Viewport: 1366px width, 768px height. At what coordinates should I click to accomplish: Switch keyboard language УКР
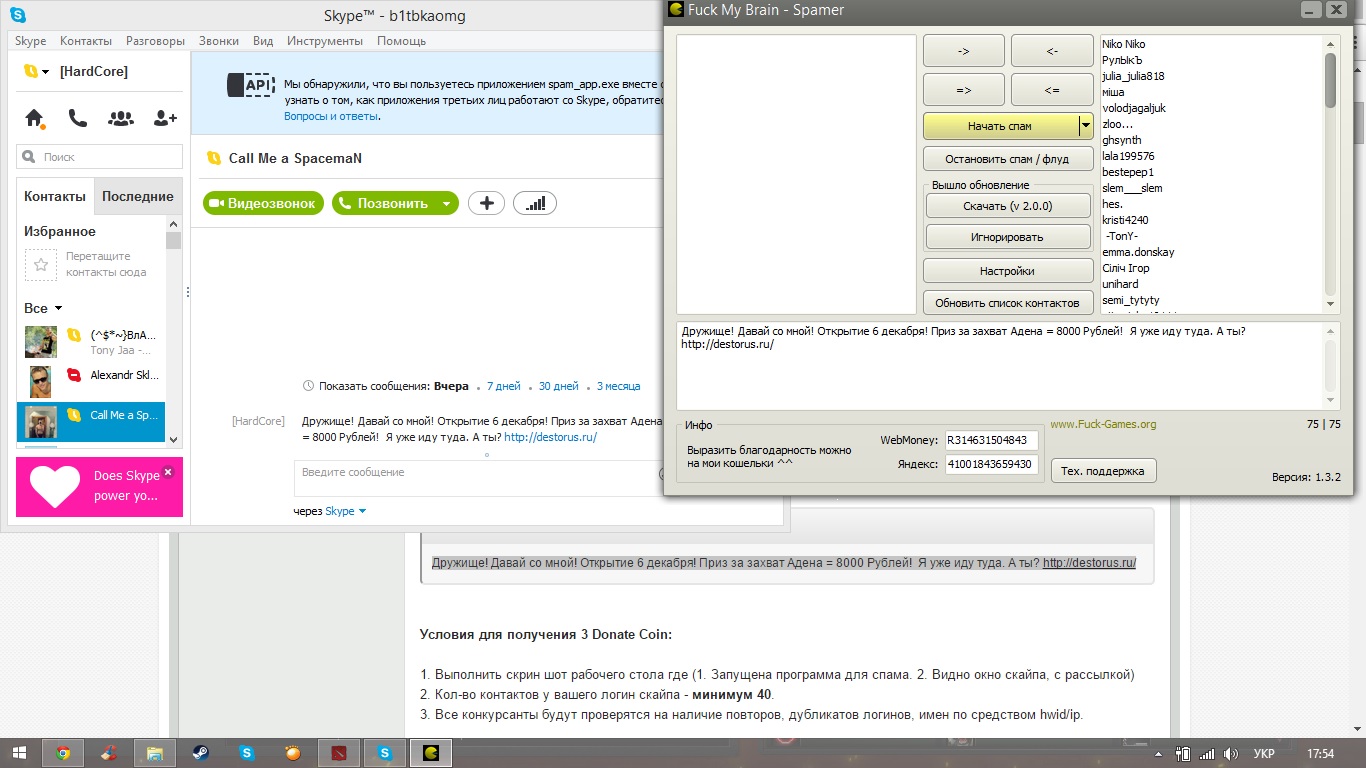click(x=1264, y=753)
